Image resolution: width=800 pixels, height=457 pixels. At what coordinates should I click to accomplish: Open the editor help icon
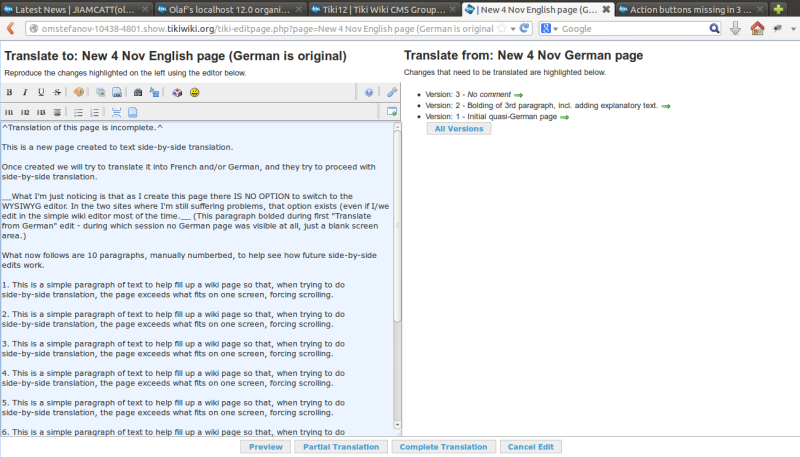pos(369,92)
